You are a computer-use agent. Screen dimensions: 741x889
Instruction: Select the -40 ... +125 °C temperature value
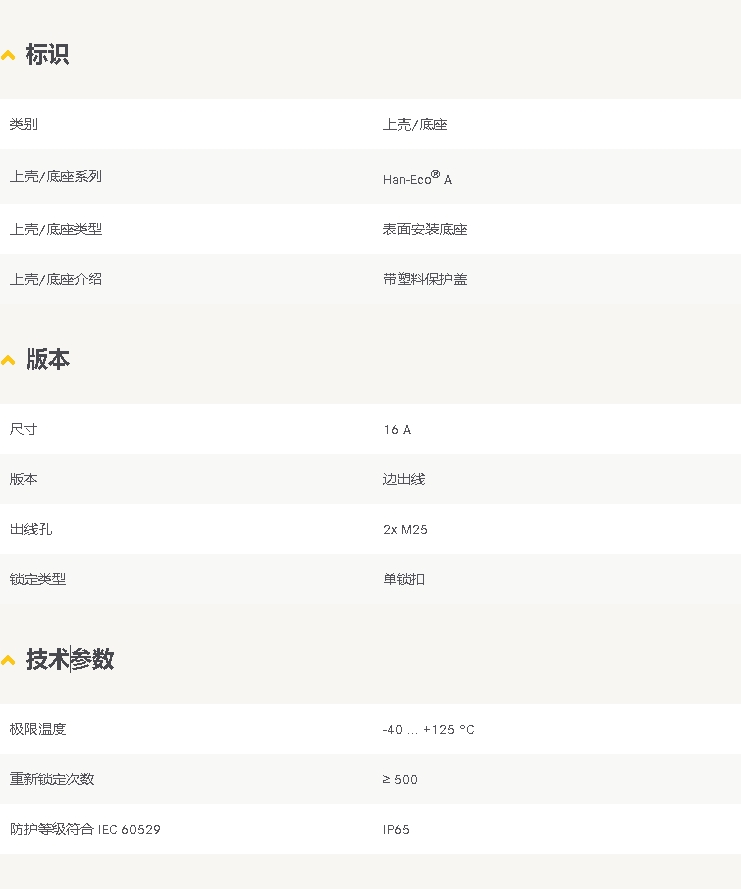click(428, 729)
